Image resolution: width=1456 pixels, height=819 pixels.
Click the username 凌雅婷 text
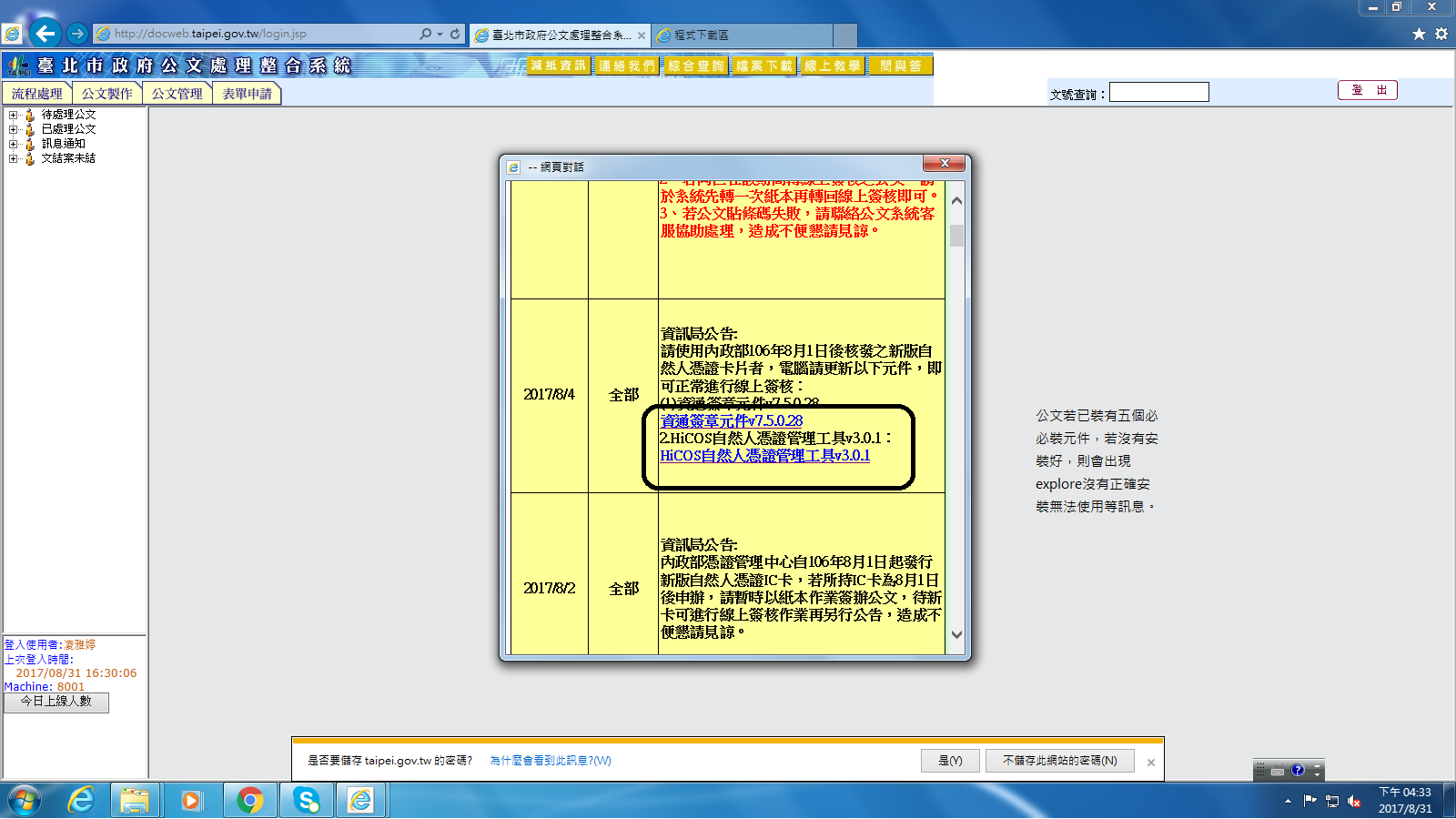tap(79, 644)
